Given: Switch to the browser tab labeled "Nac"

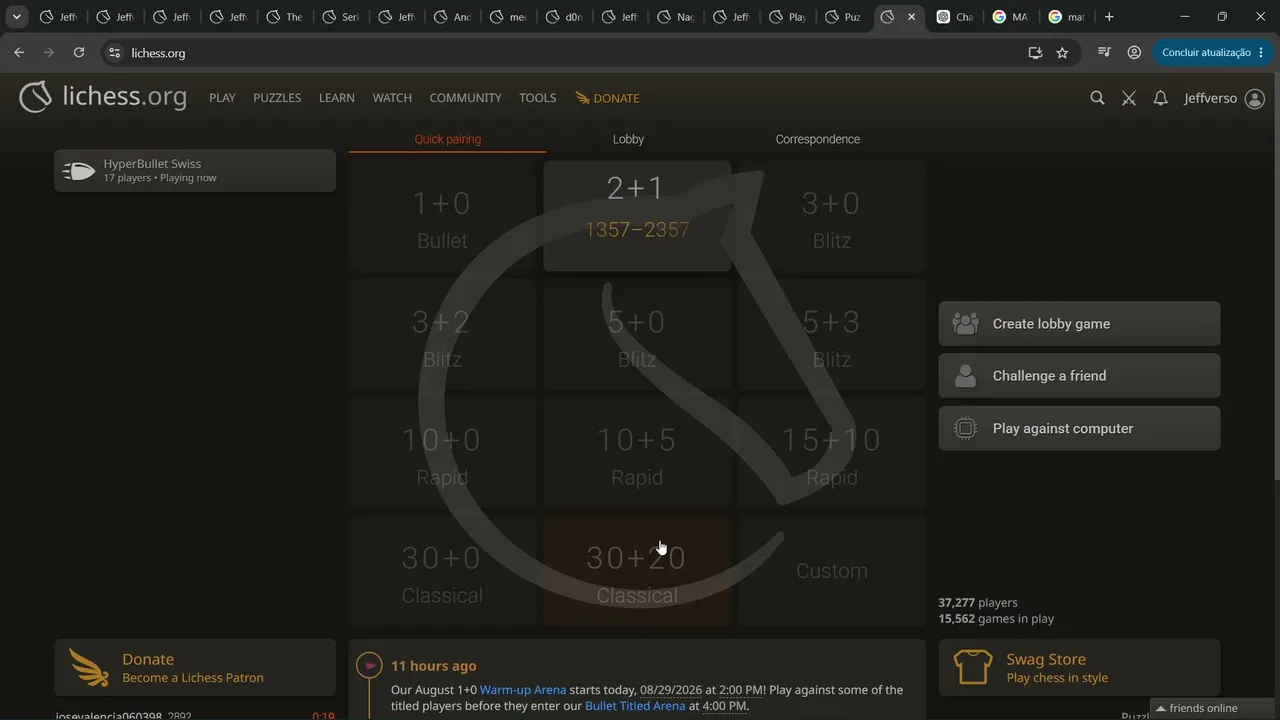Looking at the screenshot, I should pos(675,17).
